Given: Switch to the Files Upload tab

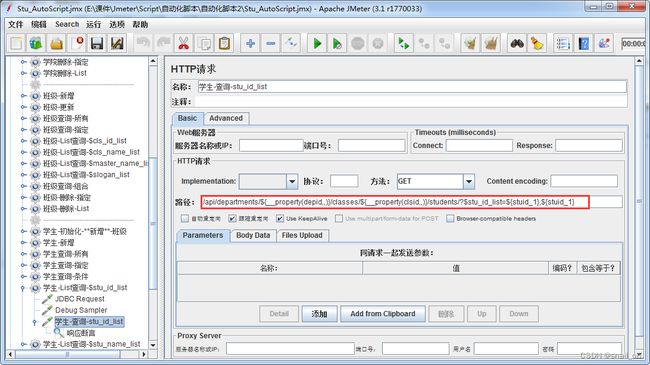Looking at the screenshot, I should coord(302,235).
